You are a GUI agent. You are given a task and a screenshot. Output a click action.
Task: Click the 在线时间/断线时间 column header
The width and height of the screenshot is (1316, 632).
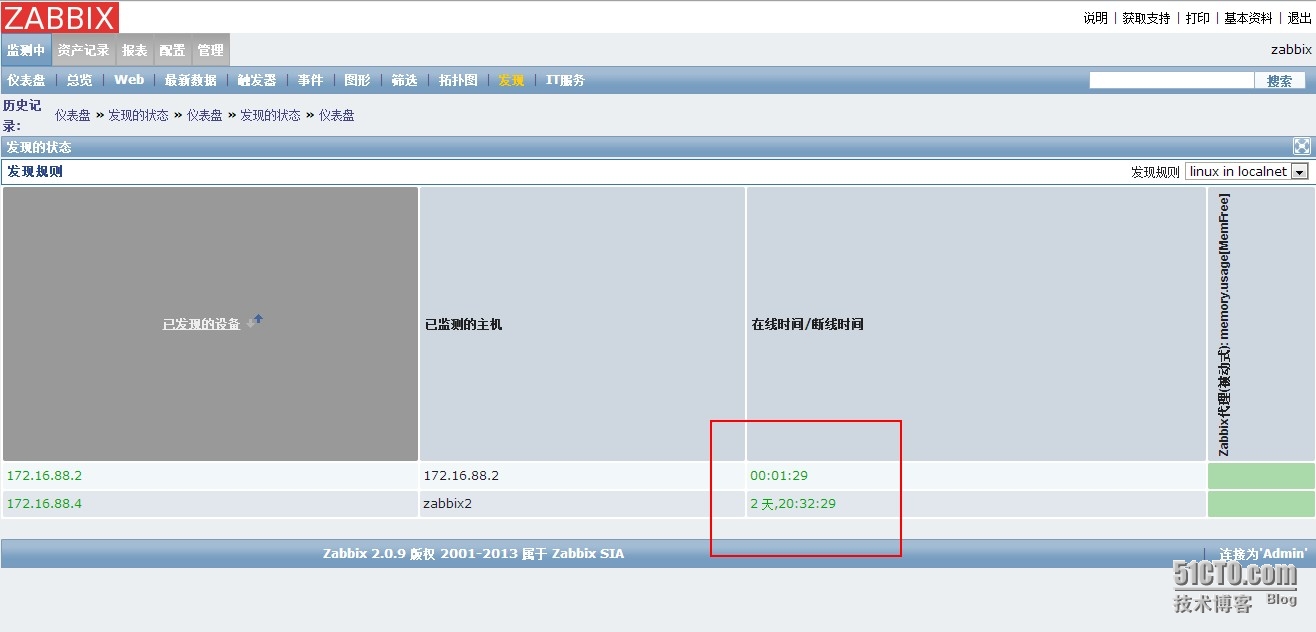(x=976, y=324)
